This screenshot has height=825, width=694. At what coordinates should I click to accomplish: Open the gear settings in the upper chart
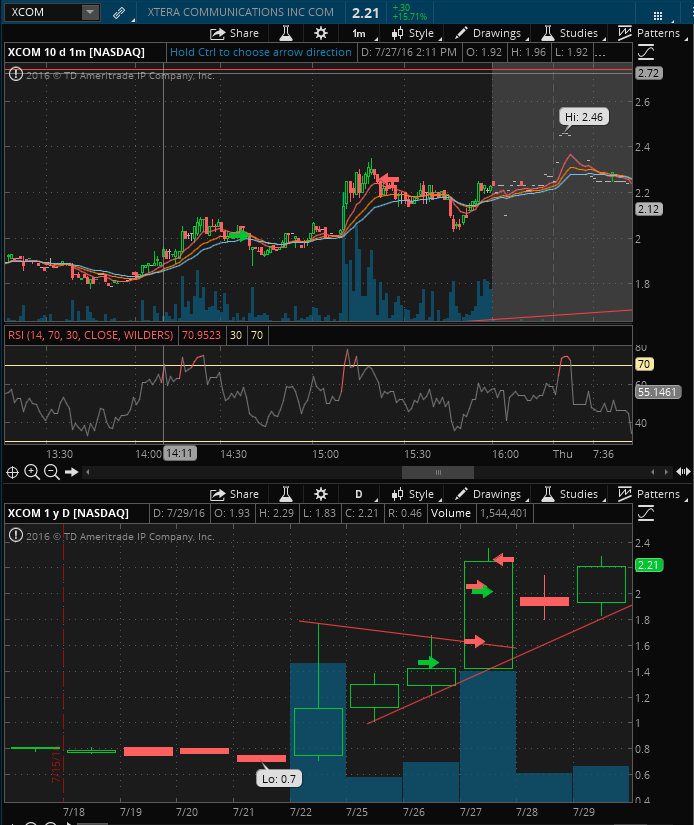click(x=321, y=33)
